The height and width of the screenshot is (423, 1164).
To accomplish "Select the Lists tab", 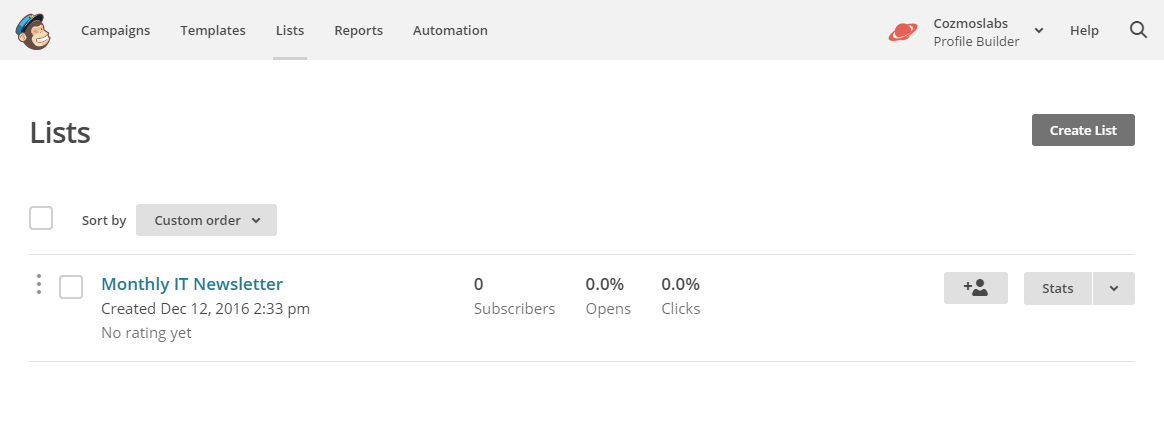I will (x=290, y=30).
